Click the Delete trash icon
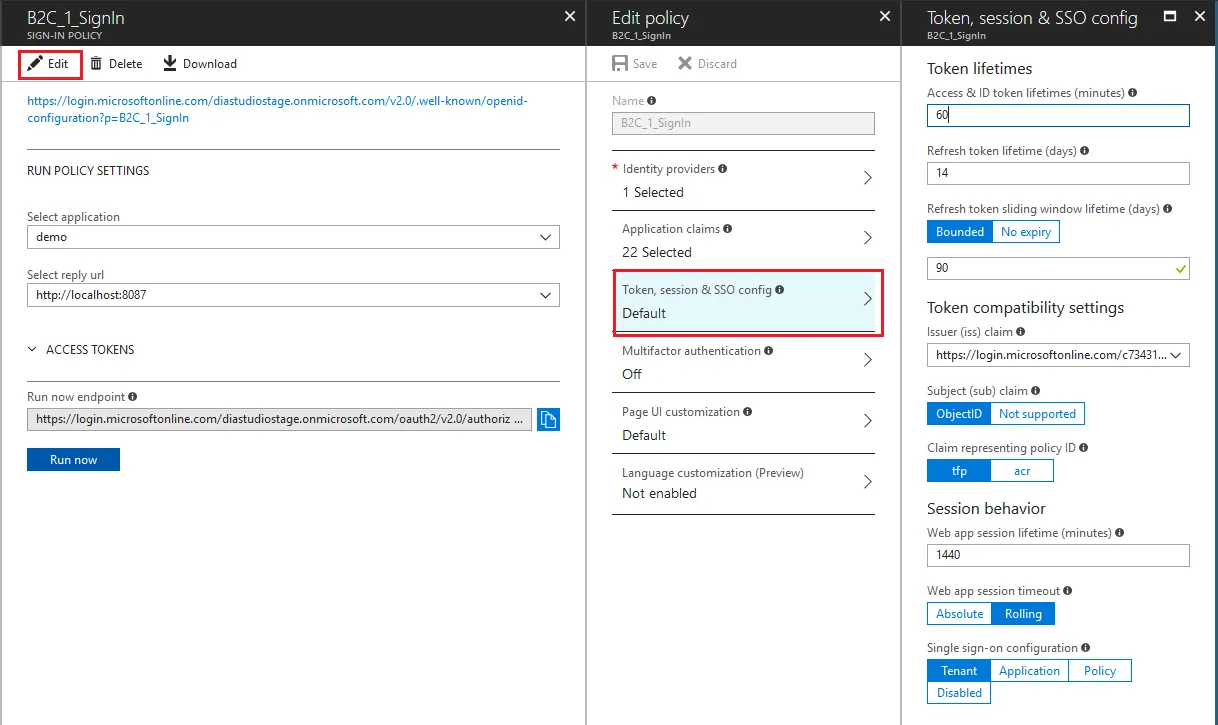Image resolution: width=1218 pixels, height=725 pixels. 96,64
